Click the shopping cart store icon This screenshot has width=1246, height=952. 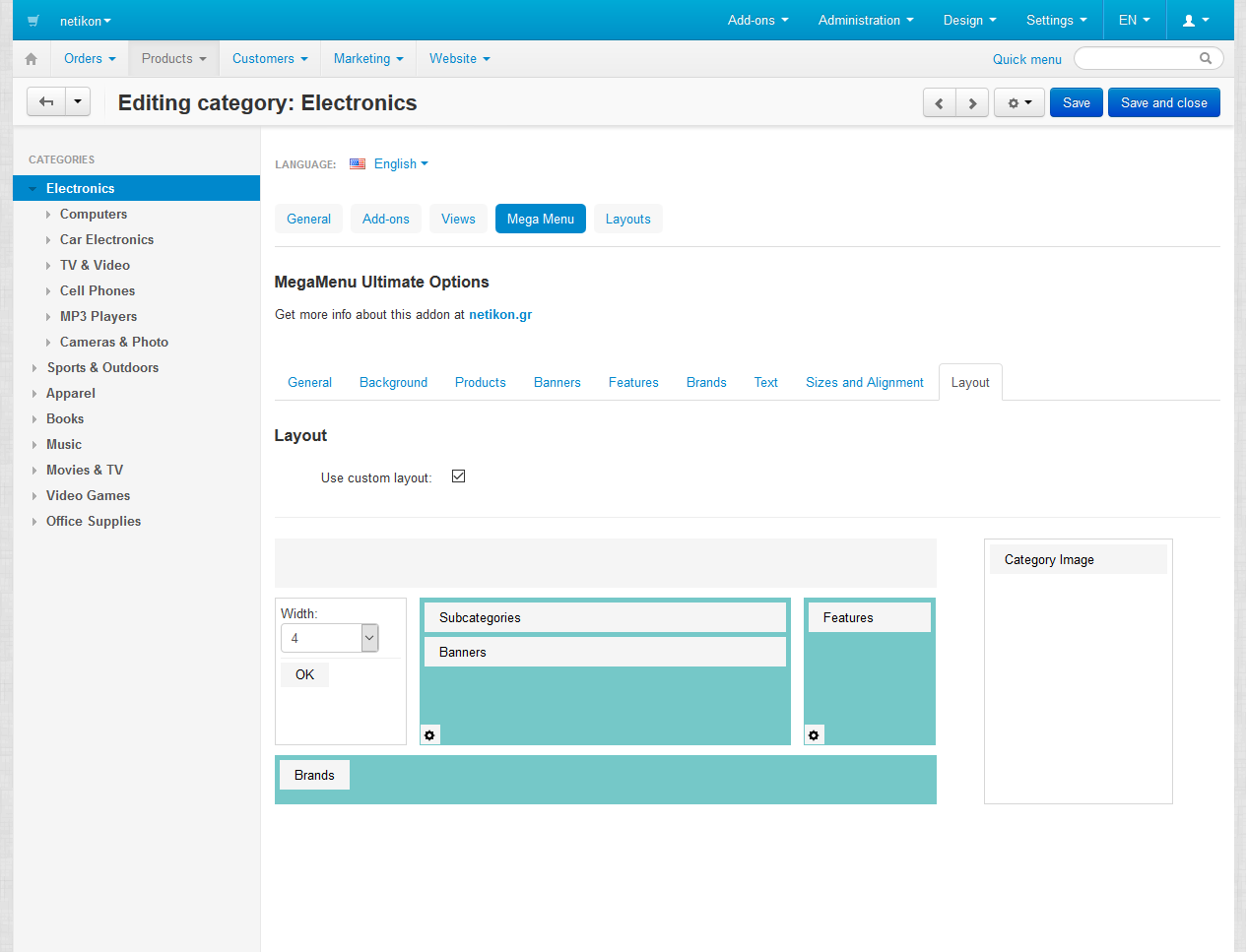click(x=33, y=21)
